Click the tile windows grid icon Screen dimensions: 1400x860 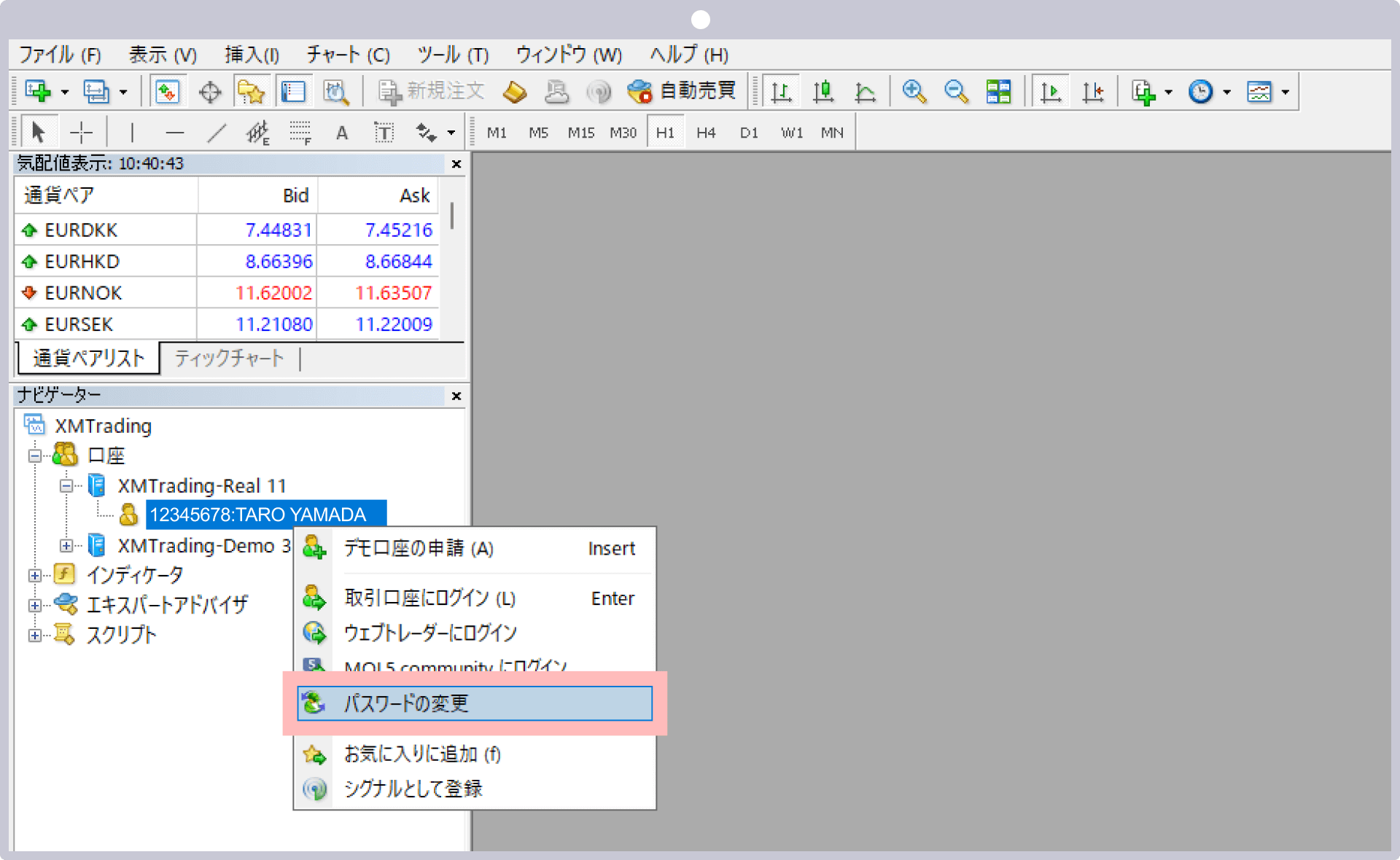[x=998, y=92]
